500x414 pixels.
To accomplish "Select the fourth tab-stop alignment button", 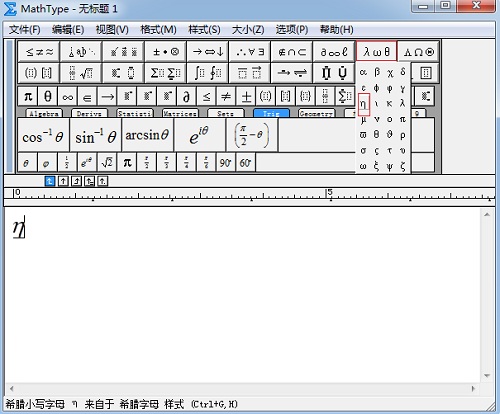I will tap(89, 181).
